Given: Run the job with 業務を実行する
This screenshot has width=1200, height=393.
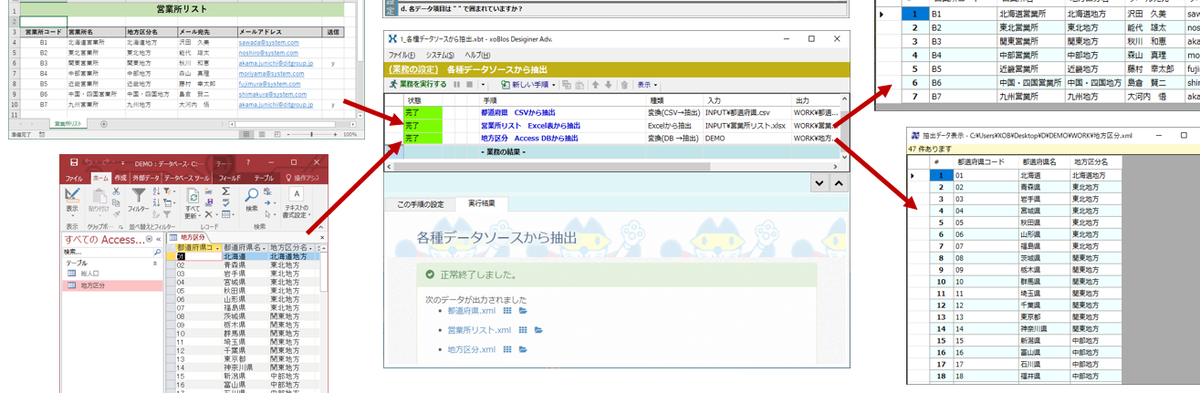Looking at the screenshot, I should tap(417, 85).
